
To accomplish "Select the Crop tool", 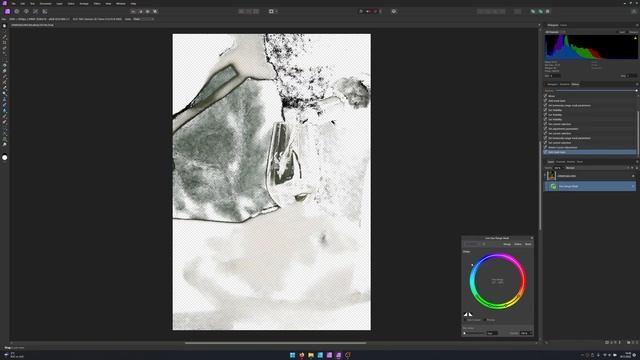I will coord(4,42).
